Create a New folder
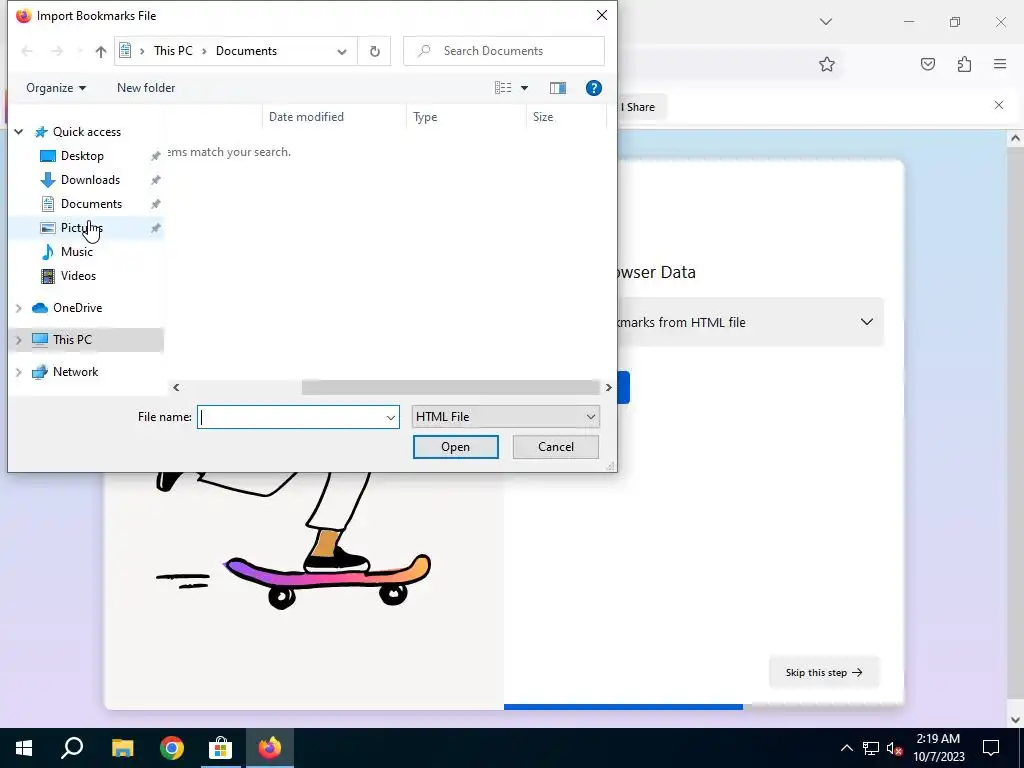This screenshot has width=1024, height=768. (x=146, y=88)
